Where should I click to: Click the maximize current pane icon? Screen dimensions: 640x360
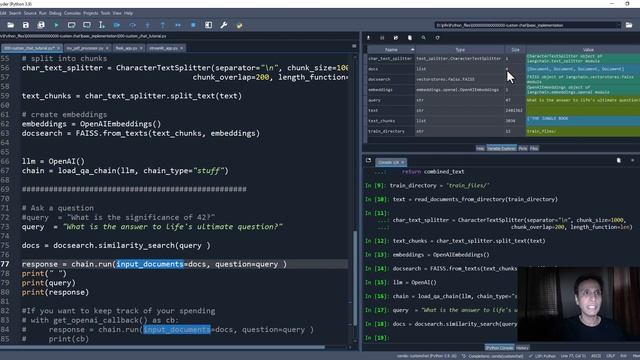pyautogui.click(x=209, y=25)
